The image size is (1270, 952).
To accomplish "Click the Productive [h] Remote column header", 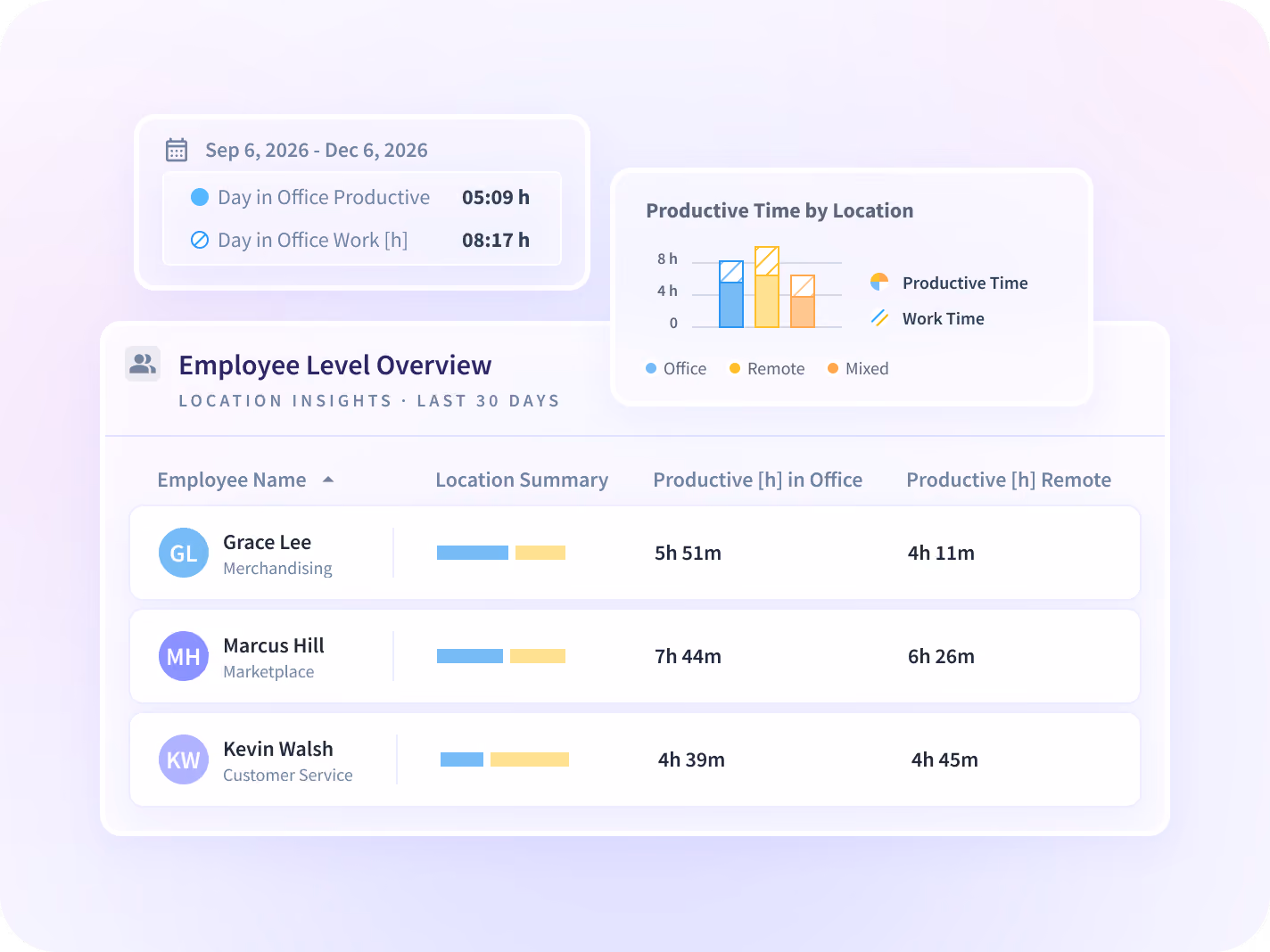I will 1009,480.
